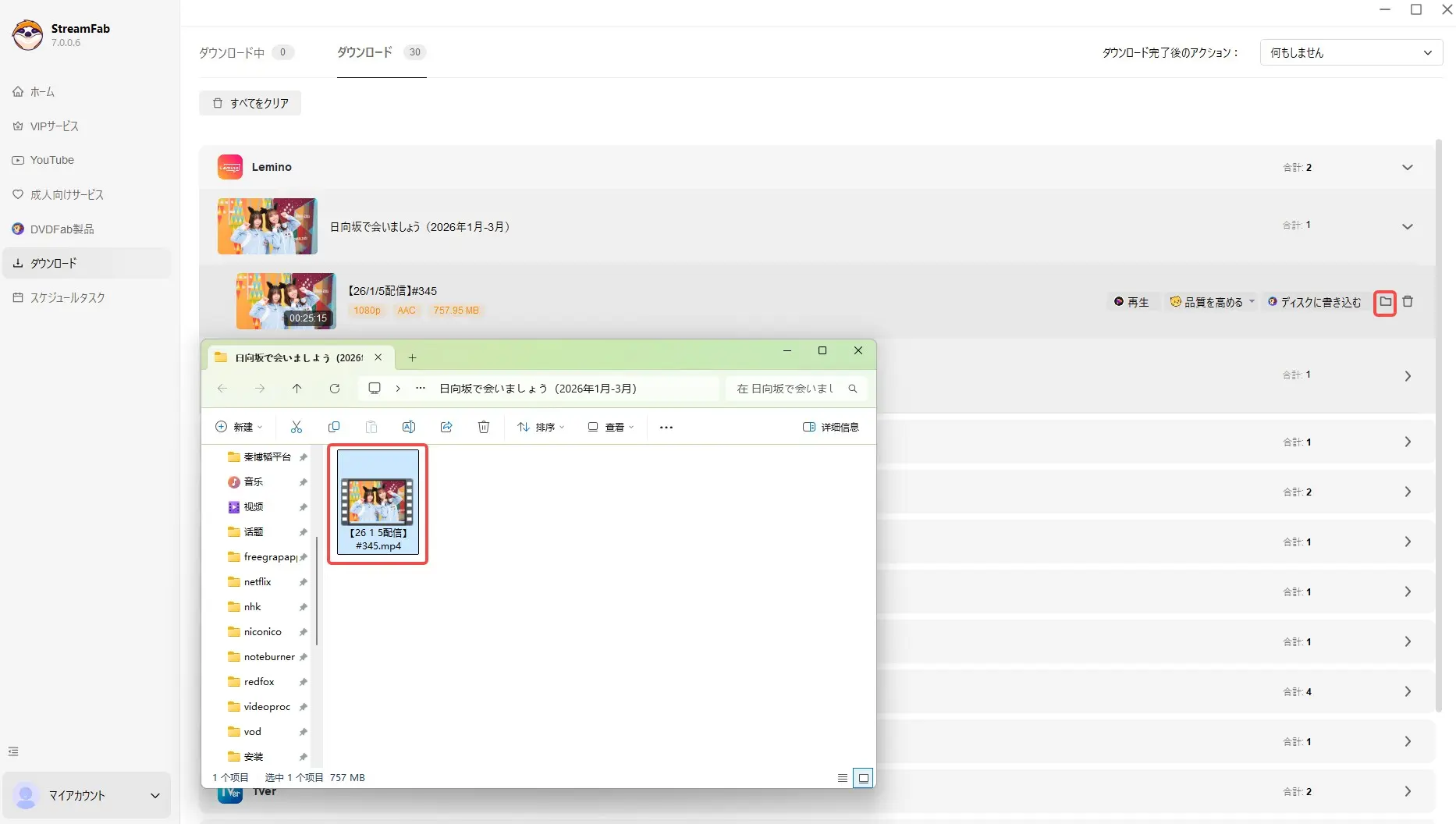Open the 新建 dropdown in Explorer
The height and width of the screenshot is (824, 1456).
click(x=239, y=427)
